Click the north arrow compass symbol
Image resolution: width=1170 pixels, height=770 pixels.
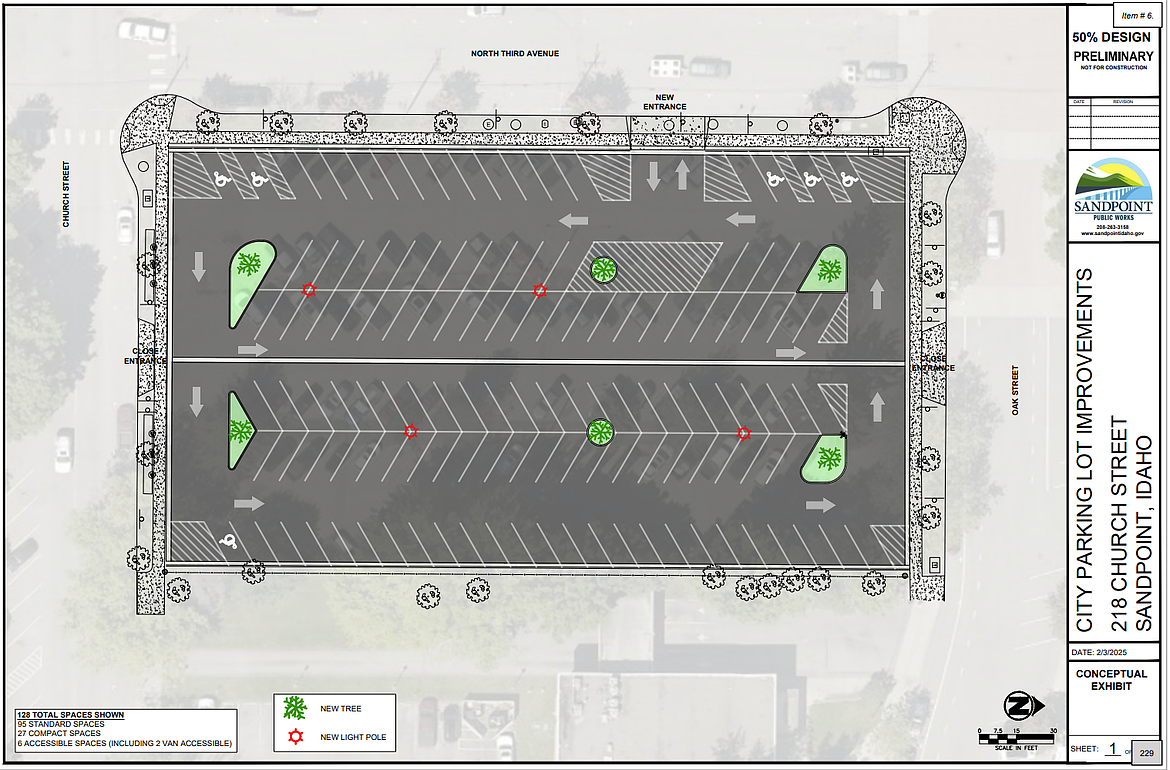coord(1018,708)
